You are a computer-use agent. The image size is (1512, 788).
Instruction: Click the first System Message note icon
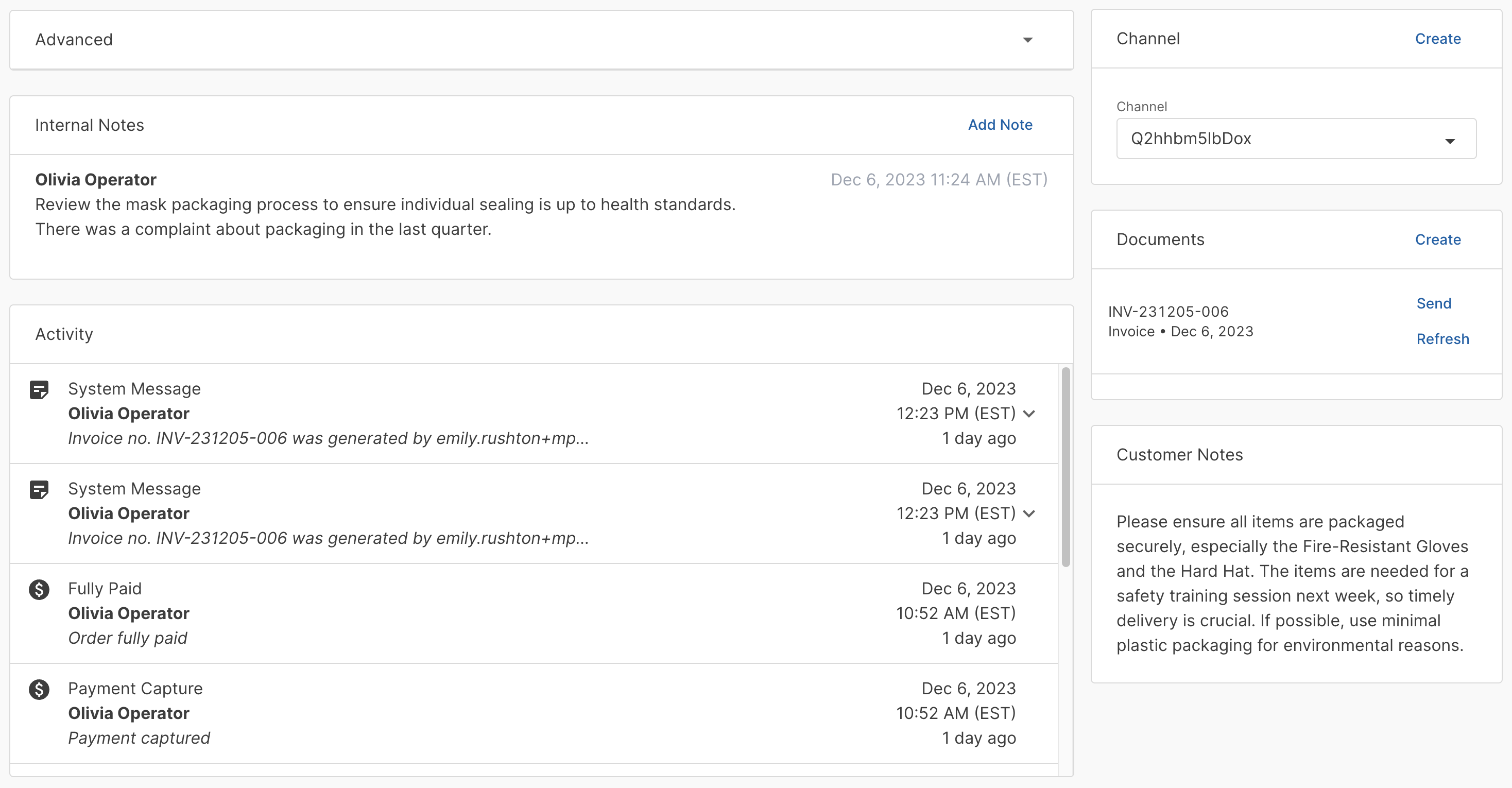pos(39,389)
